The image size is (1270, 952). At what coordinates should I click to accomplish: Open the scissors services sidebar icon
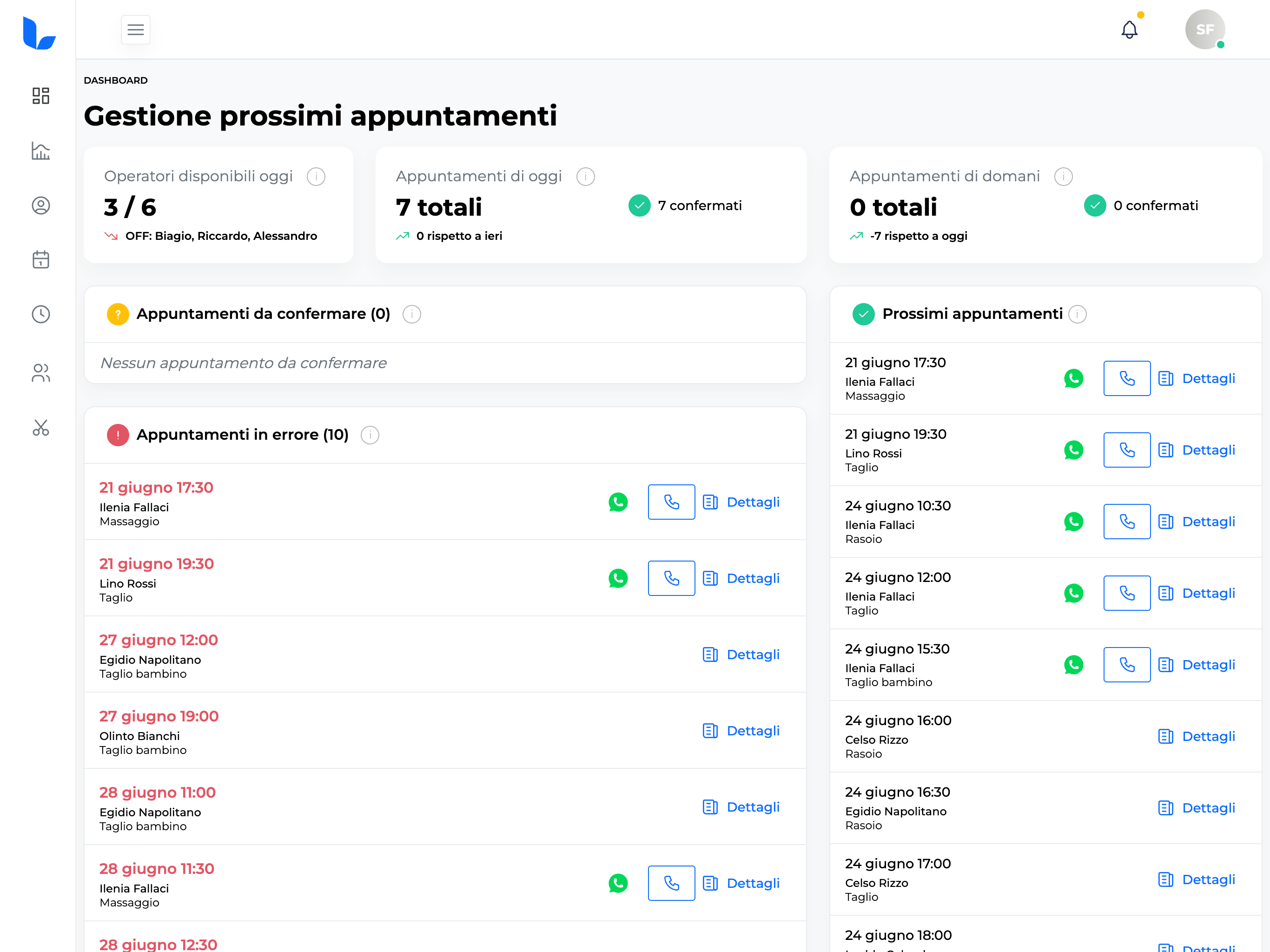pos(41,428)
